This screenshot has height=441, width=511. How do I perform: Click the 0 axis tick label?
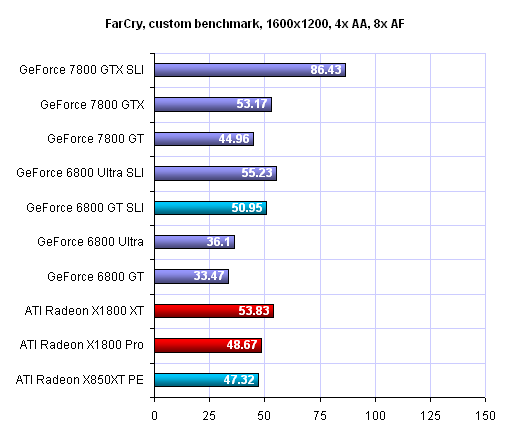[154, 416]
